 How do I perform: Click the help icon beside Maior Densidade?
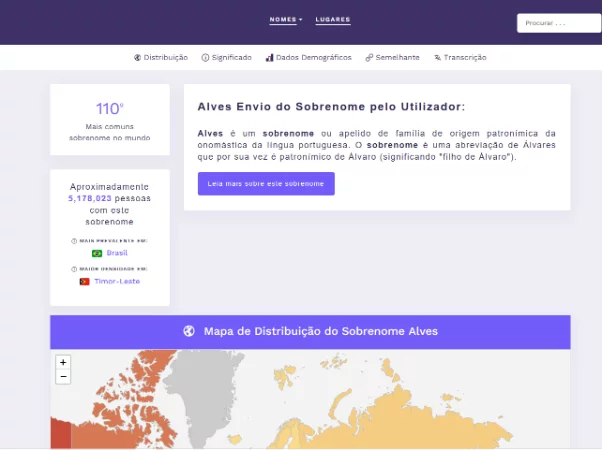pos(74,269)
